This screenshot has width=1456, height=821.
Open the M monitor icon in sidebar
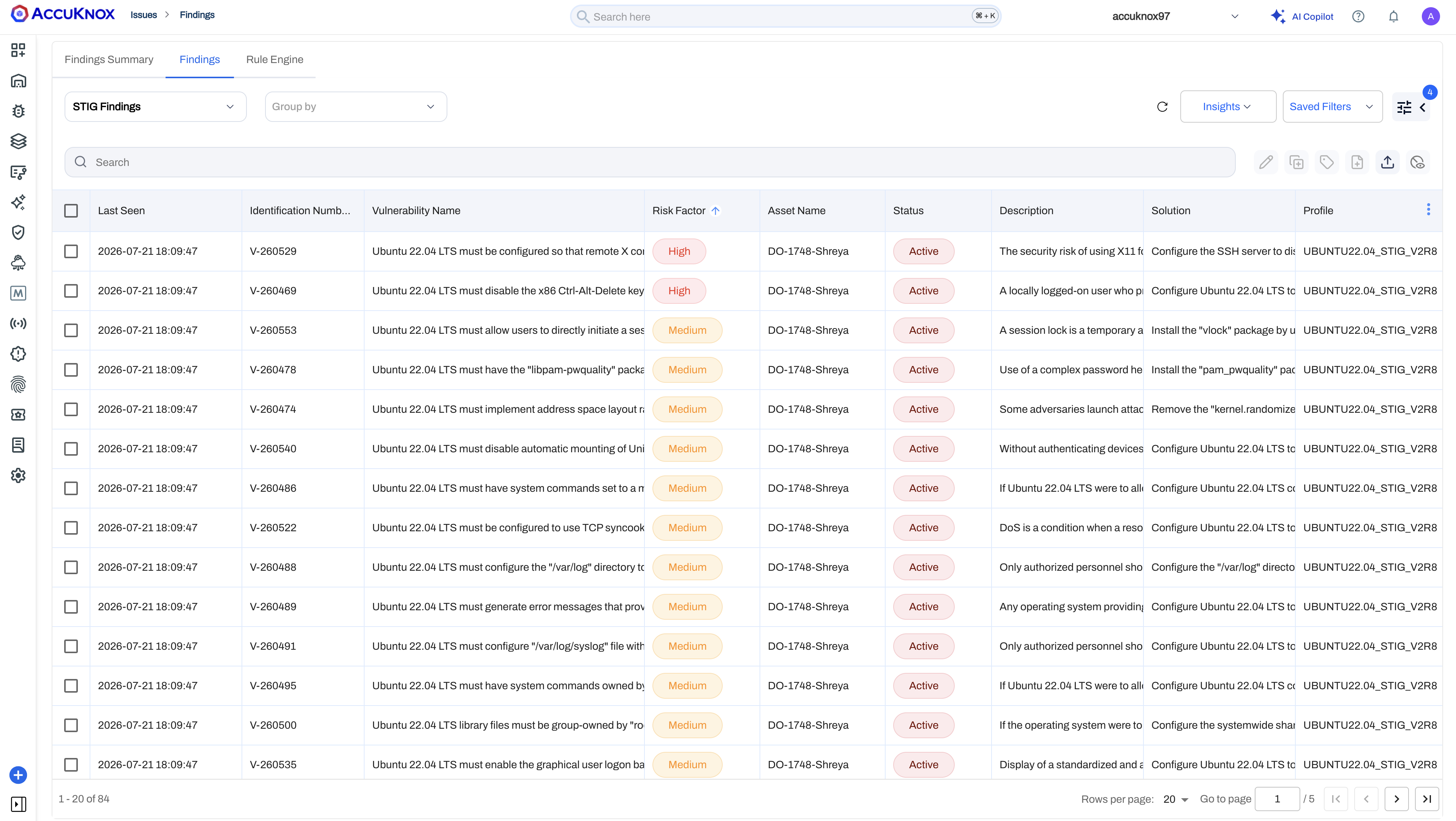[18, 293]
